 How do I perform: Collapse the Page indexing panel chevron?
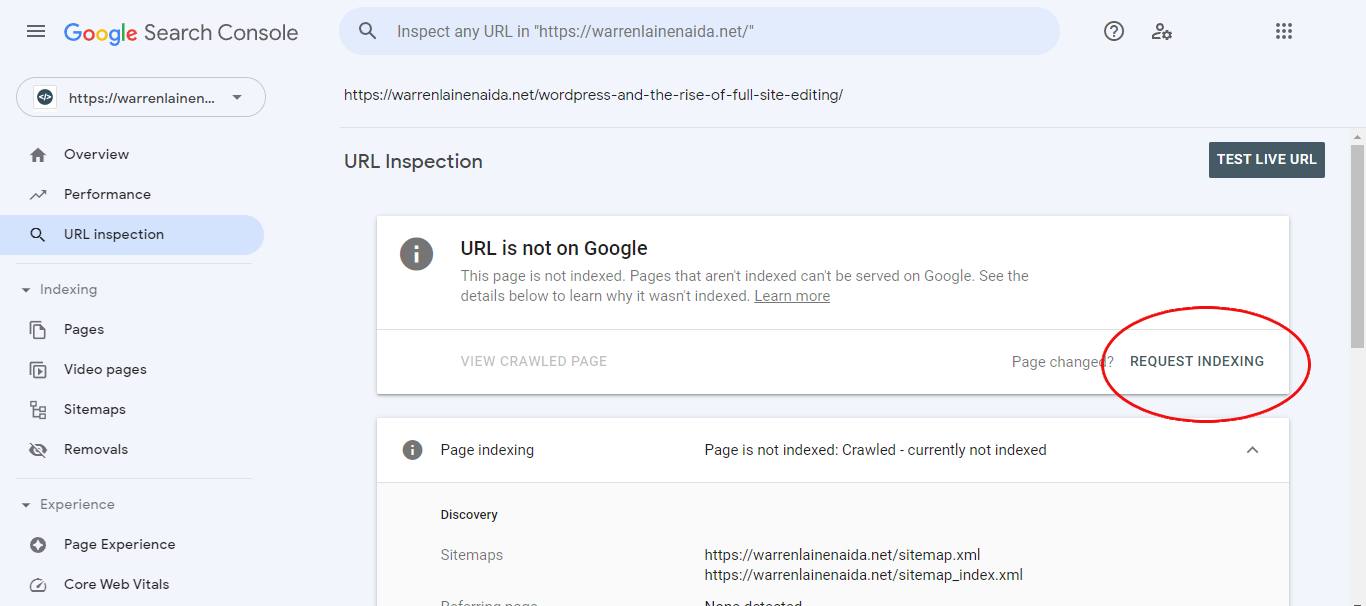tap(1252, 450)
